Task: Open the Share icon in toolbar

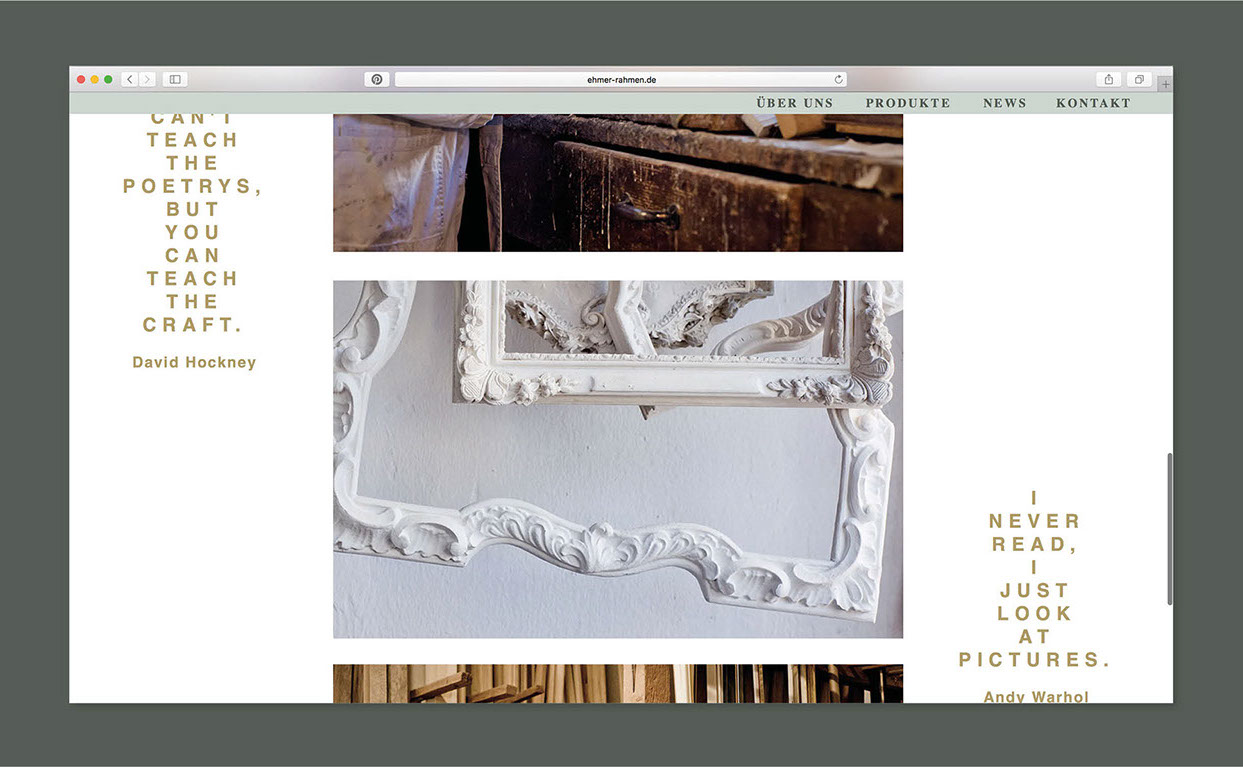Action: pos(1108,79)
